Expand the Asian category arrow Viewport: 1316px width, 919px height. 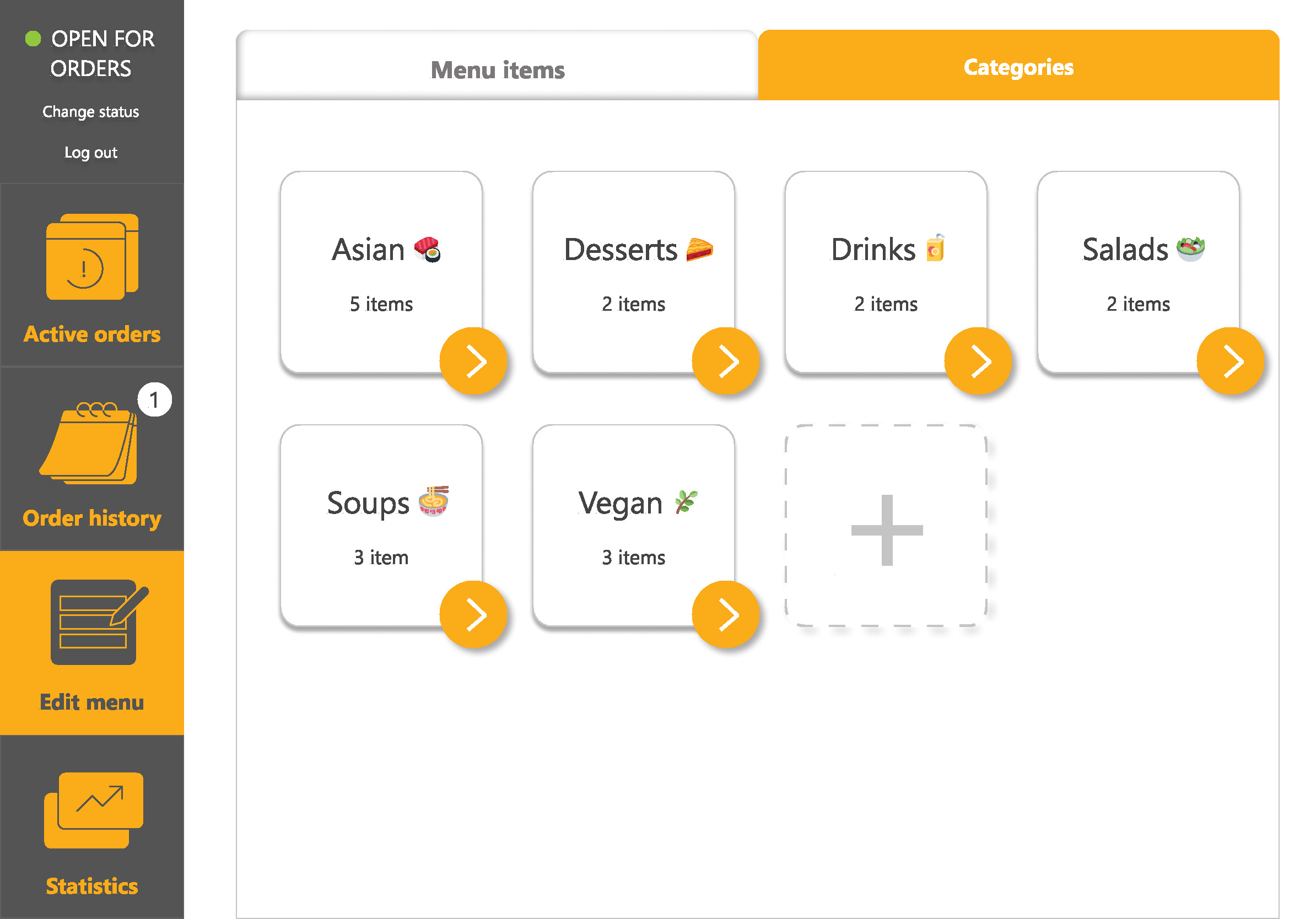pos(473,361)
